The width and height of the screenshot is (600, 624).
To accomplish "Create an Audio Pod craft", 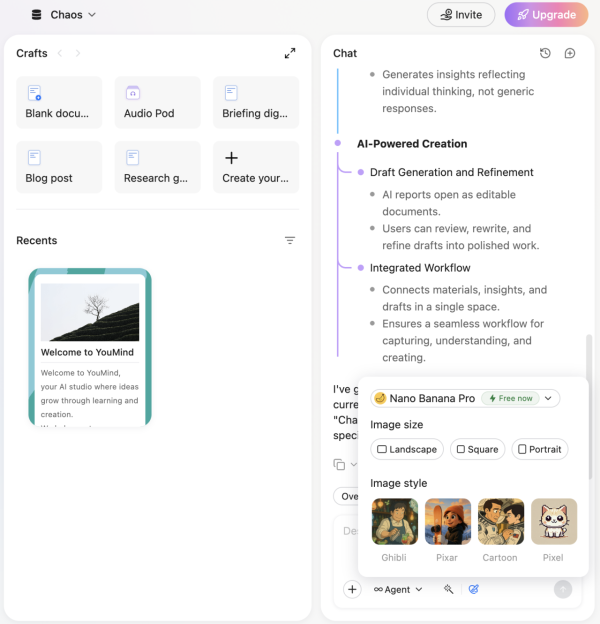I will [x=157, y=102].
